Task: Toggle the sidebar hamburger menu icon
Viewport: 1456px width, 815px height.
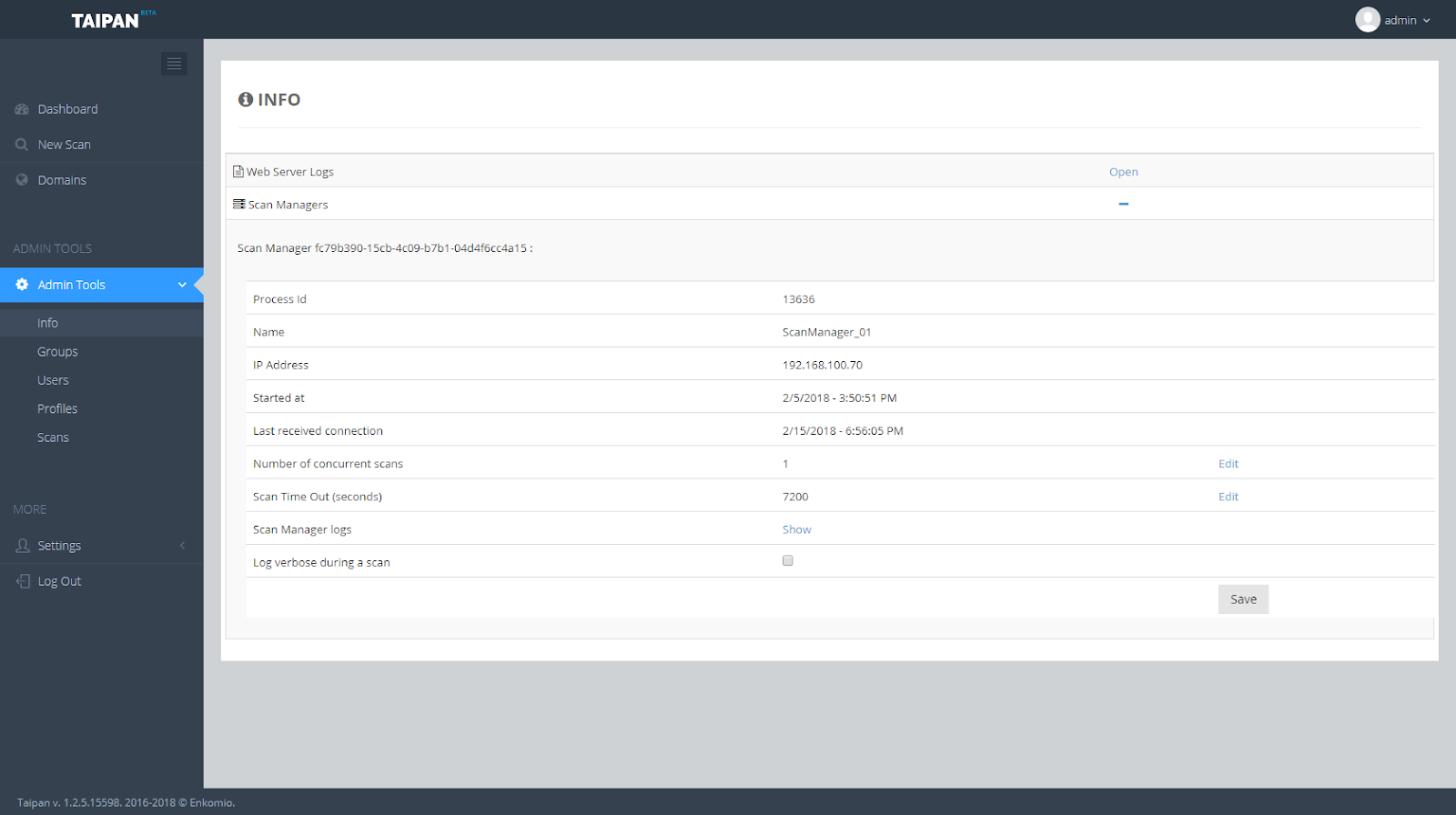Action: (x=174, y=64)
